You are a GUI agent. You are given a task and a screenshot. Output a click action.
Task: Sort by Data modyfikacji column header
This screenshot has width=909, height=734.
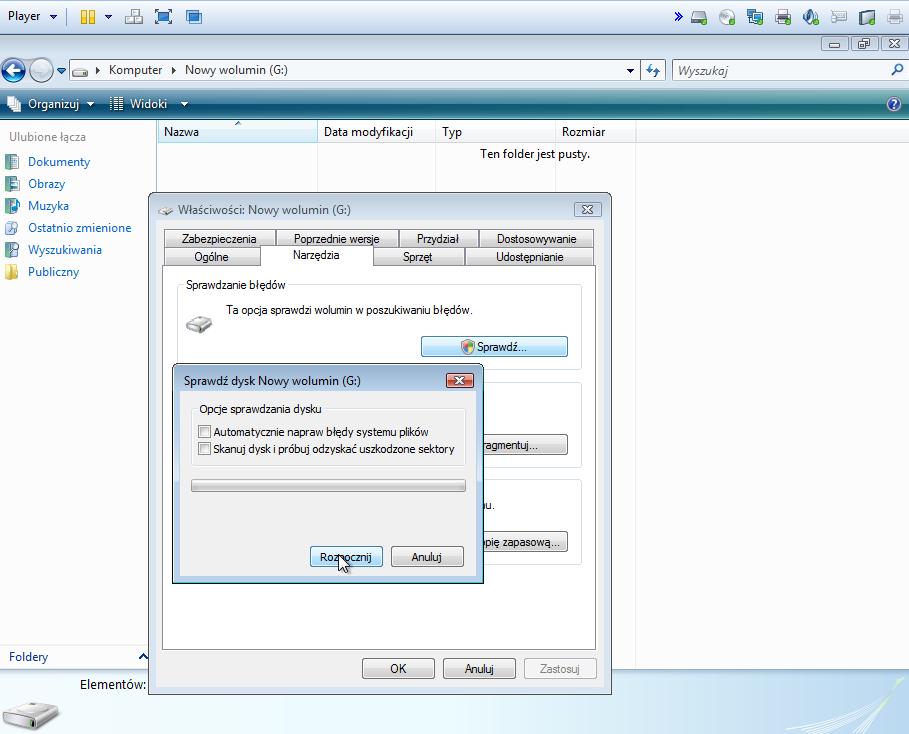[376, 132]
